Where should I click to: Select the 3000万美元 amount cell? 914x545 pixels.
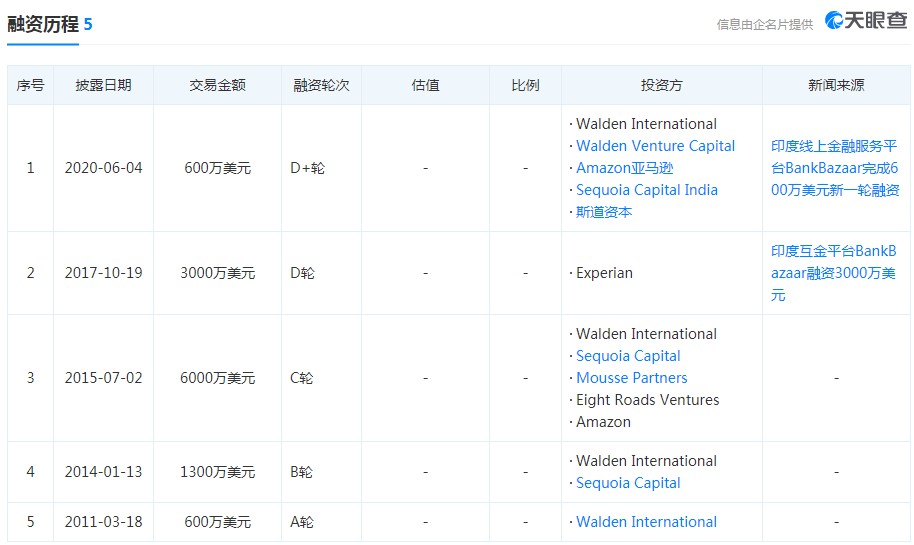217,273
